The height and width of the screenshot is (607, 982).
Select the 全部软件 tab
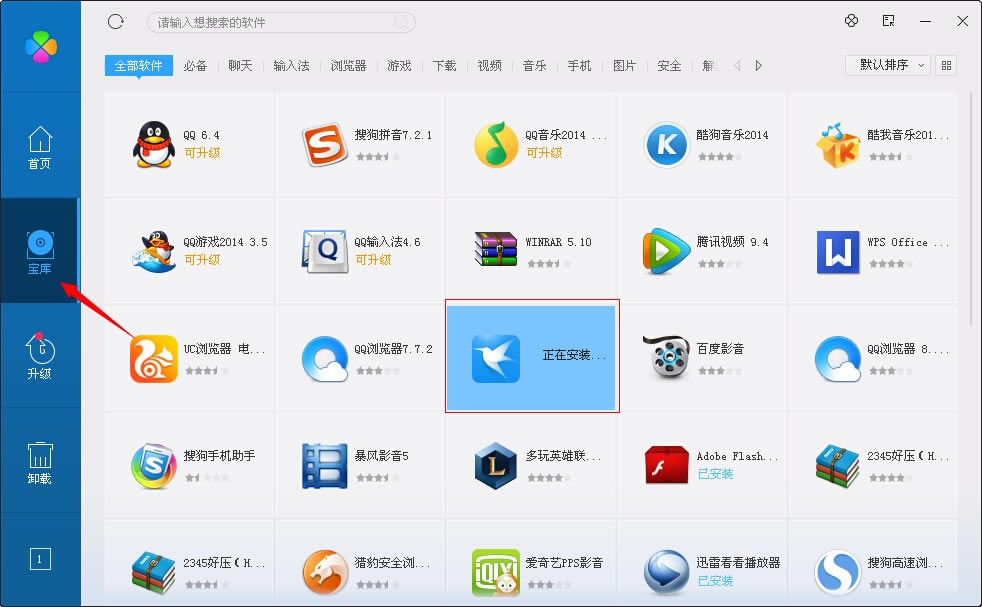pyautogui.click(x=138, y=65)
